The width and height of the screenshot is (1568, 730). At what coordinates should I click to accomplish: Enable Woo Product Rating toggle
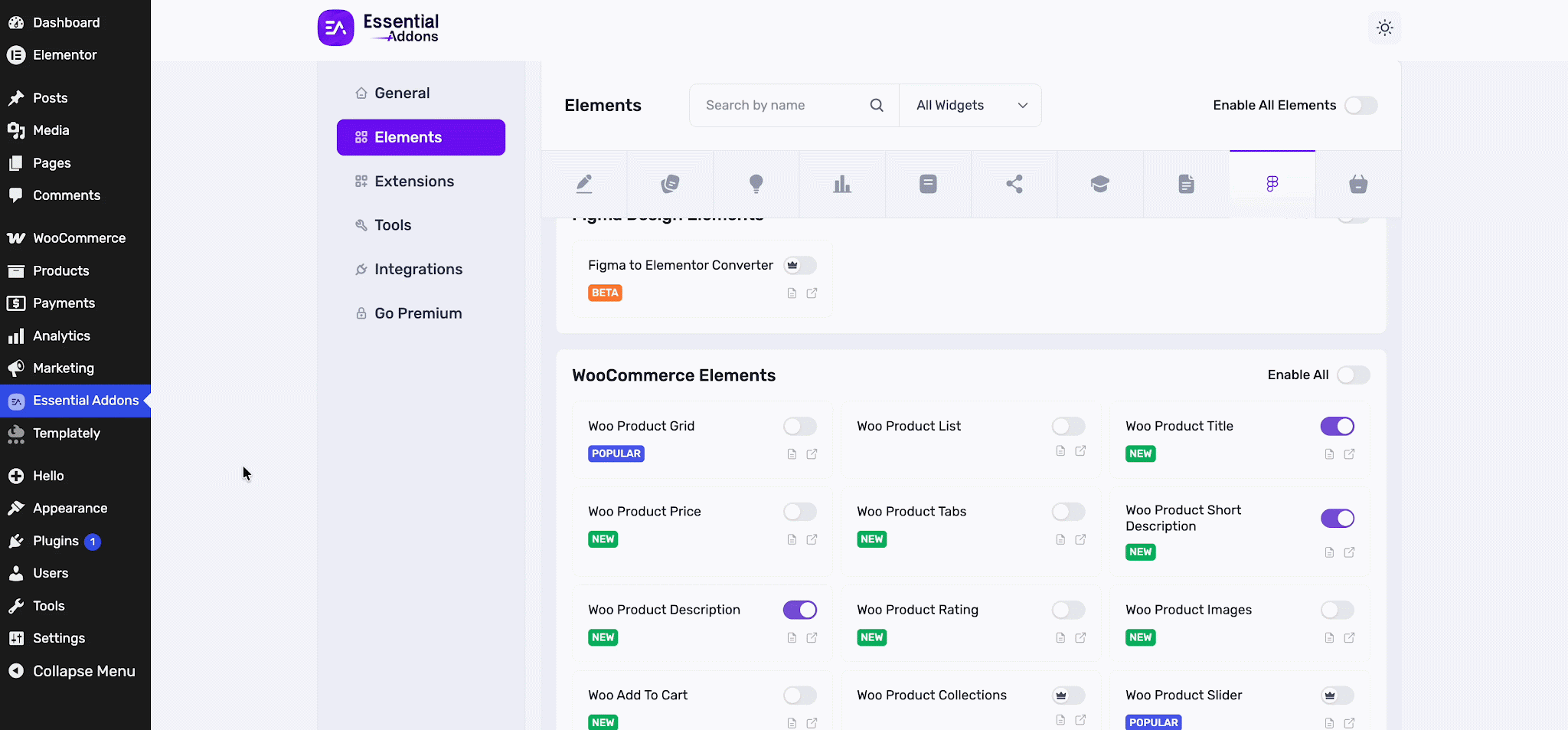tap(1069, 610)
